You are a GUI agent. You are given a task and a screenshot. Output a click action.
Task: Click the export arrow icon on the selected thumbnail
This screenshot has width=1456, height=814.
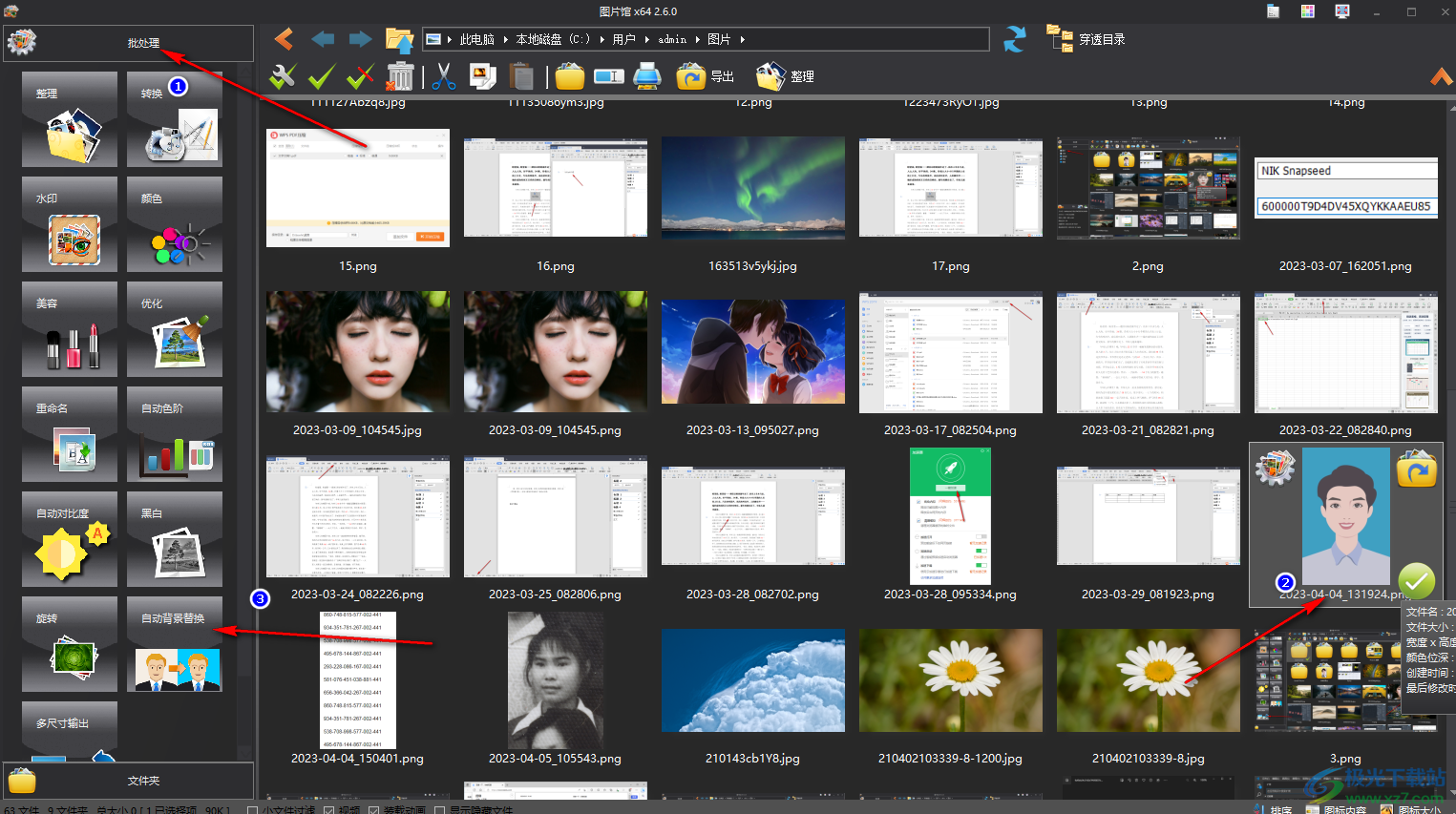[x=1417, y=470]
